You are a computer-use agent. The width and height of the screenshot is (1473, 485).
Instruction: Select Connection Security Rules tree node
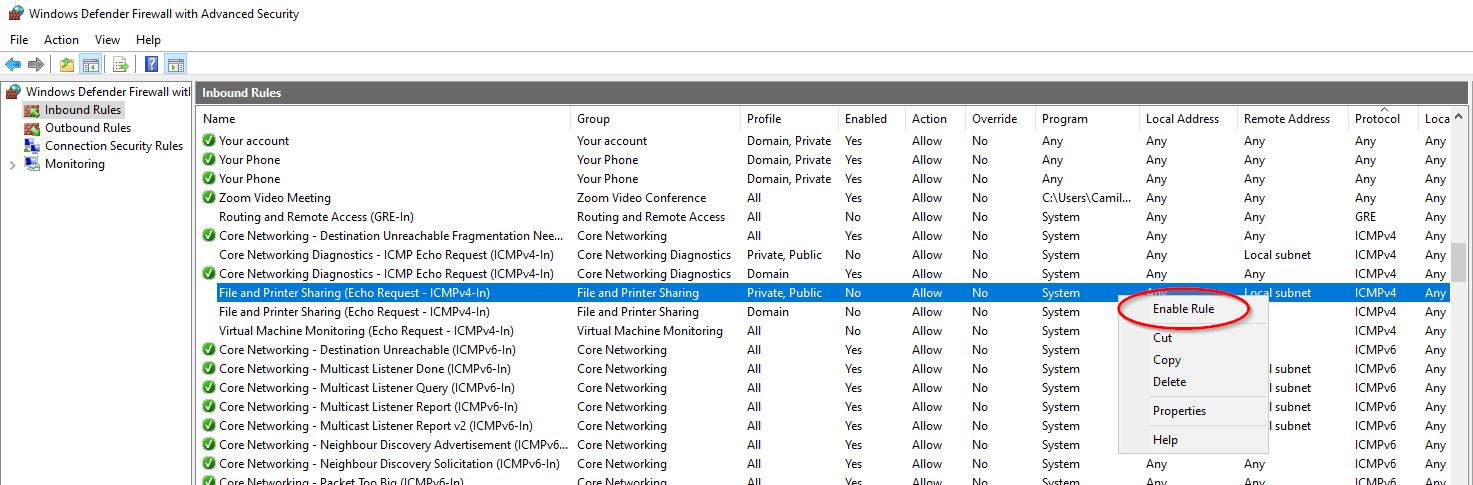pyautogui.click(x=114, y=146)
